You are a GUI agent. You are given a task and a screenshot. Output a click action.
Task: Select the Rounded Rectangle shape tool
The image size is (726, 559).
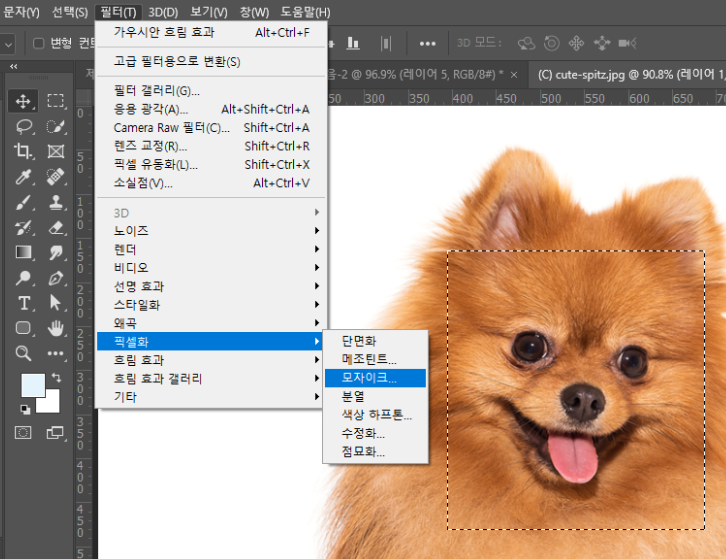click(x=23, y=328)
